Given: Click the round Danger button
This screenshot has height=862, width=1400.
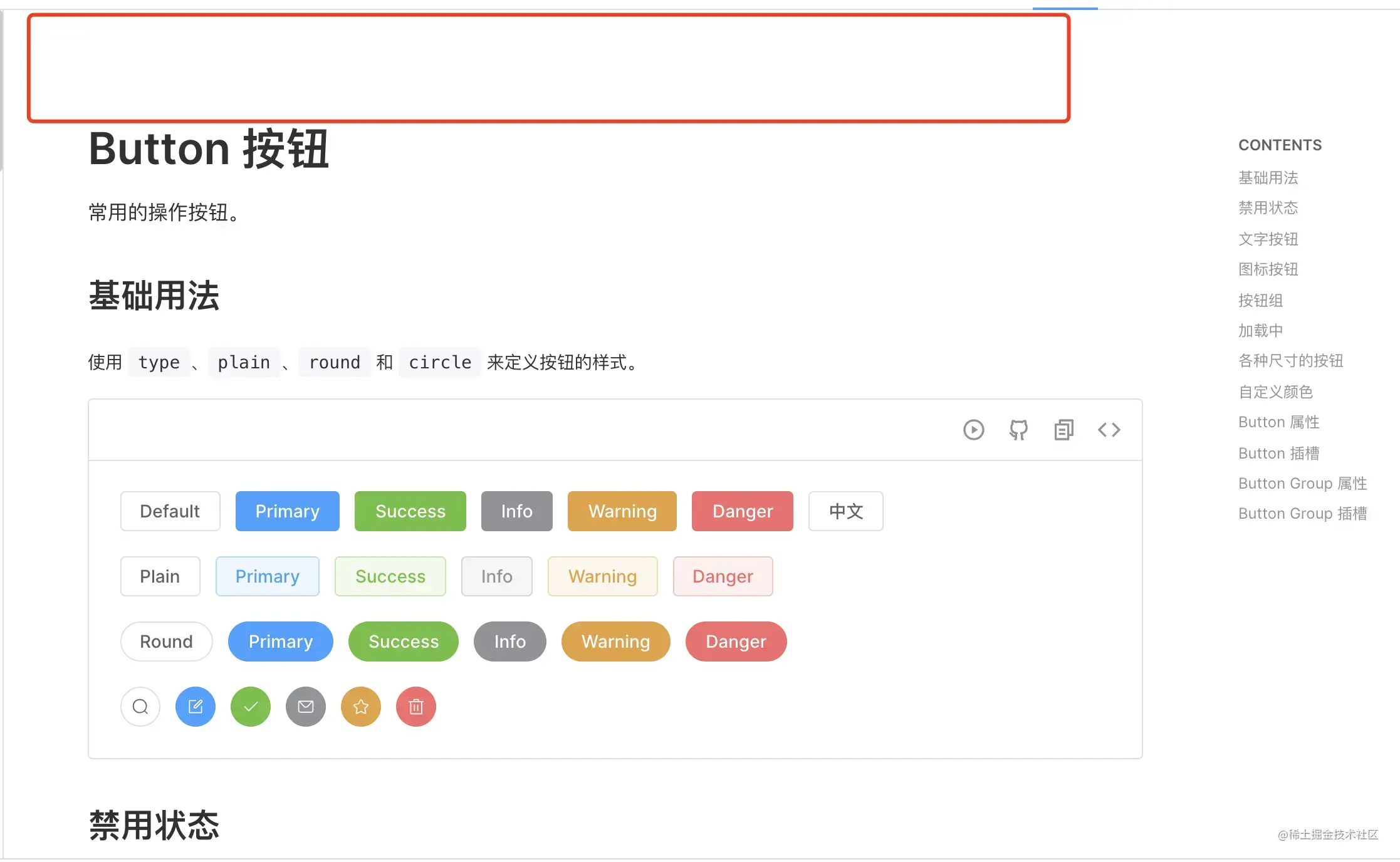Looking at the screenshot, I should tap(736, 641).
